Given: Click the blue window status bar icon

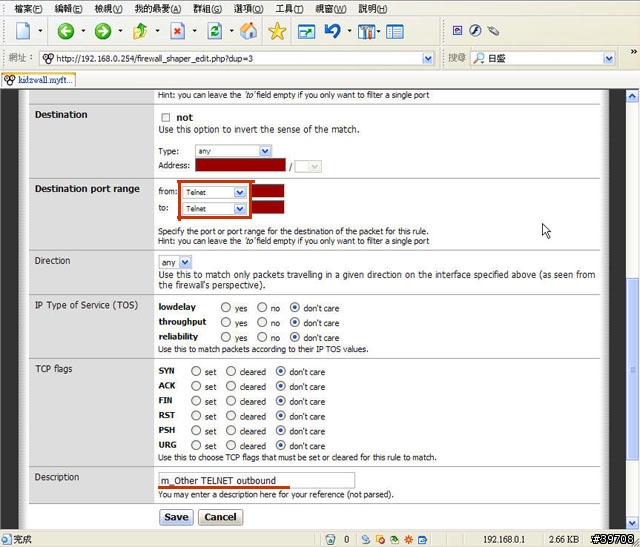Looking at the screenshot, I should [x=422, y=539].
